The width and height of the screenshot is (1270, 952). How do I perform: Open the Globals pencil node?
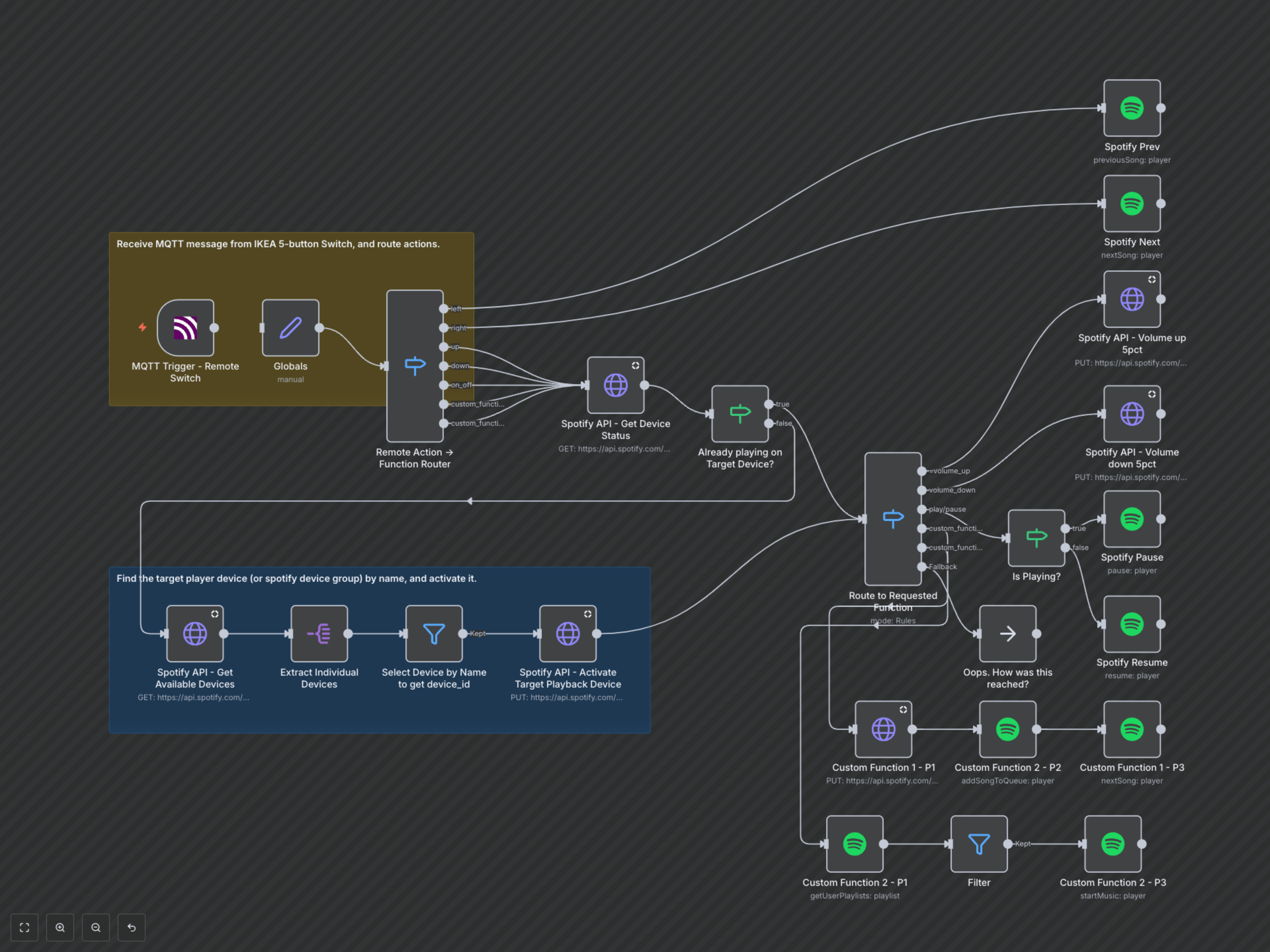tap(290, 328)
